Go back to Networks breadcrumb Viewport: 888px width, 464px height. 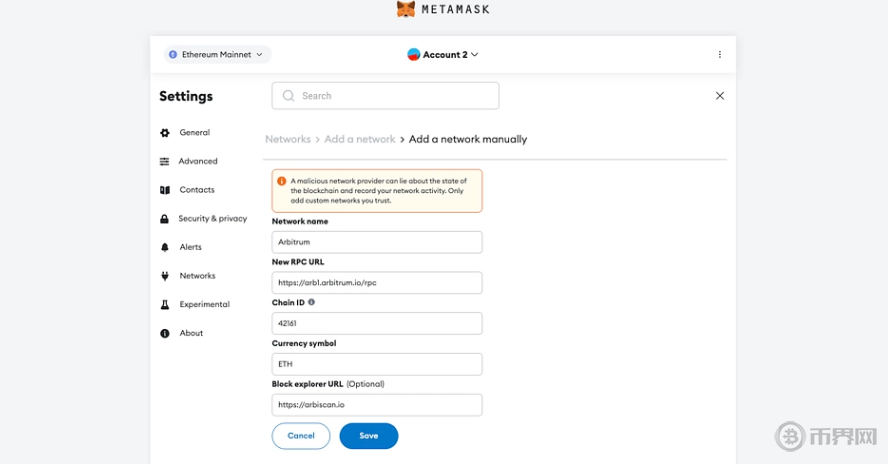tap(288, 139)
